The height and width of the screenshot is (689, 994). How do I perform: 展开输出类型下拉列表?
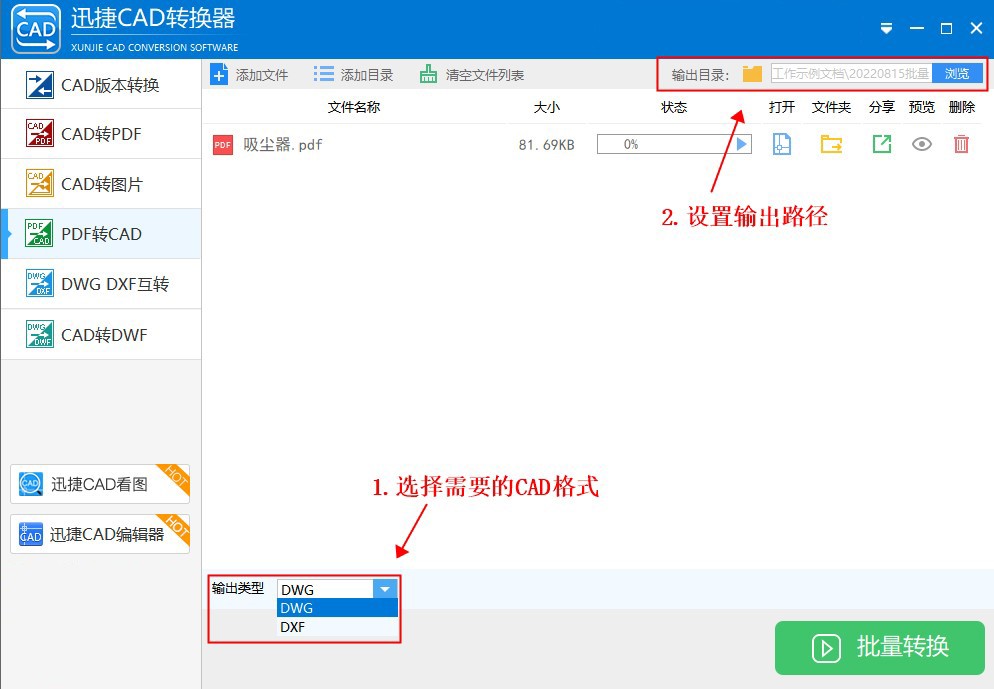pyautogui.click(x=385, y=589)
